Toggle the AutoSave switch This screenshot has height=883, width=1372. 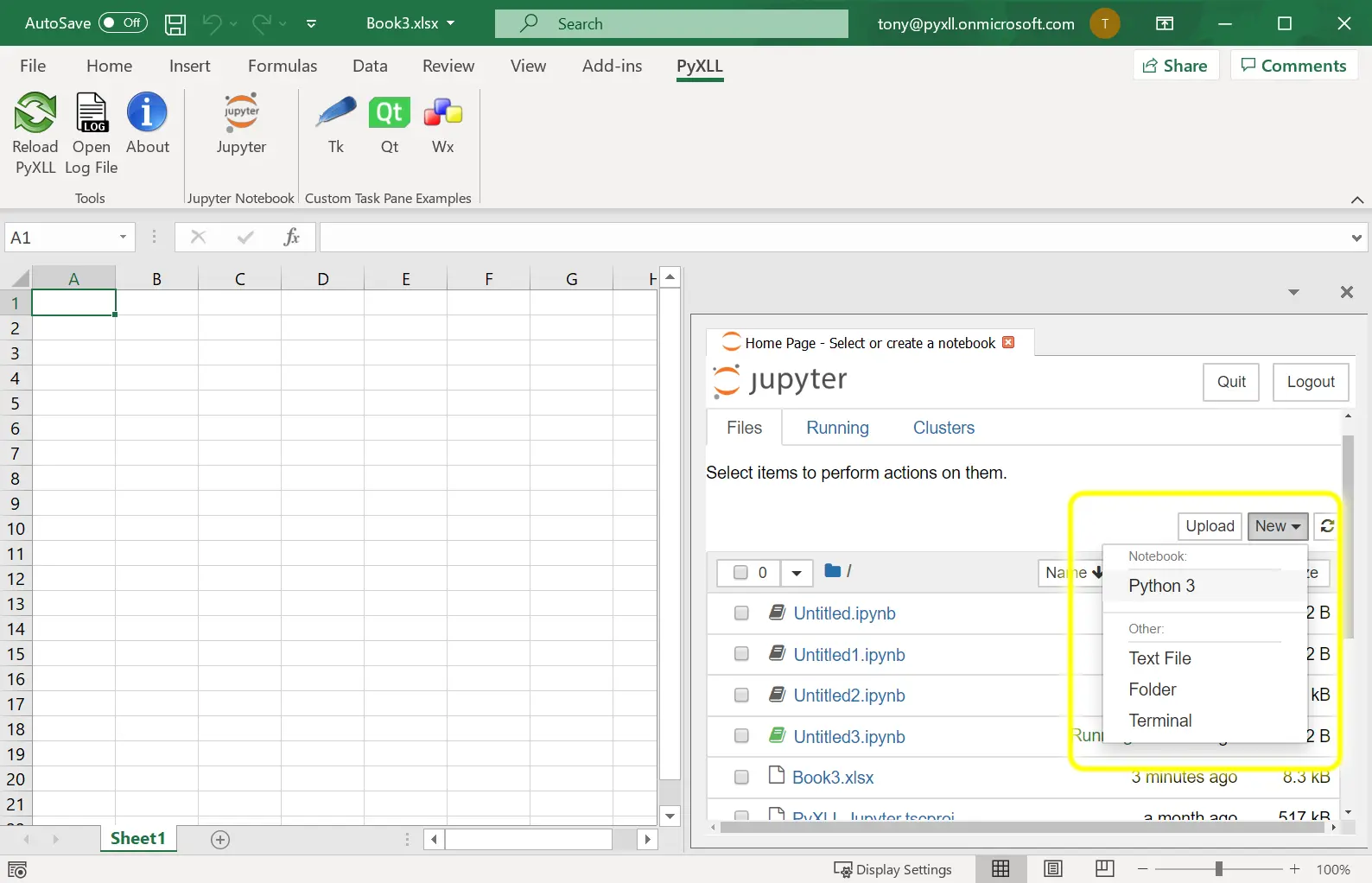(x=123, y=23)
